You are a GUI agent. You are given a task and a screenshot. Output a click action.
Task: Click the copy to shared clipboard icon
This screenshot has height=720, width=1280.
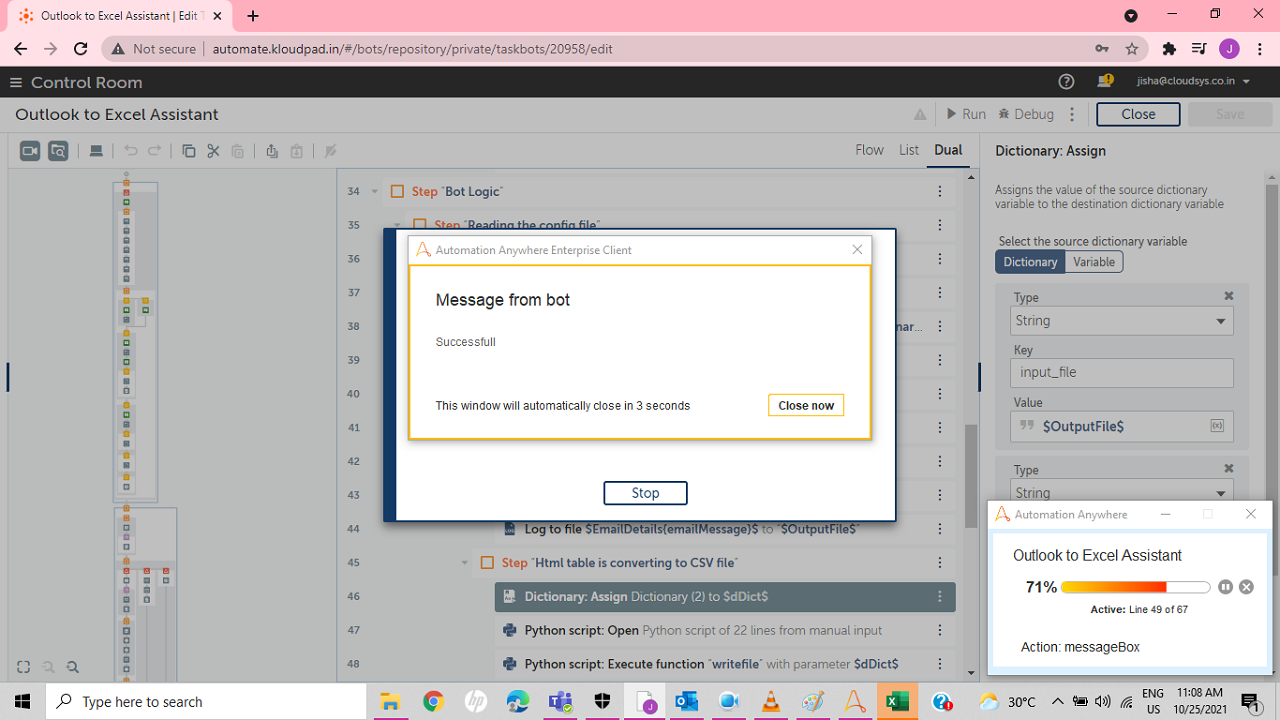pos(272,151)
